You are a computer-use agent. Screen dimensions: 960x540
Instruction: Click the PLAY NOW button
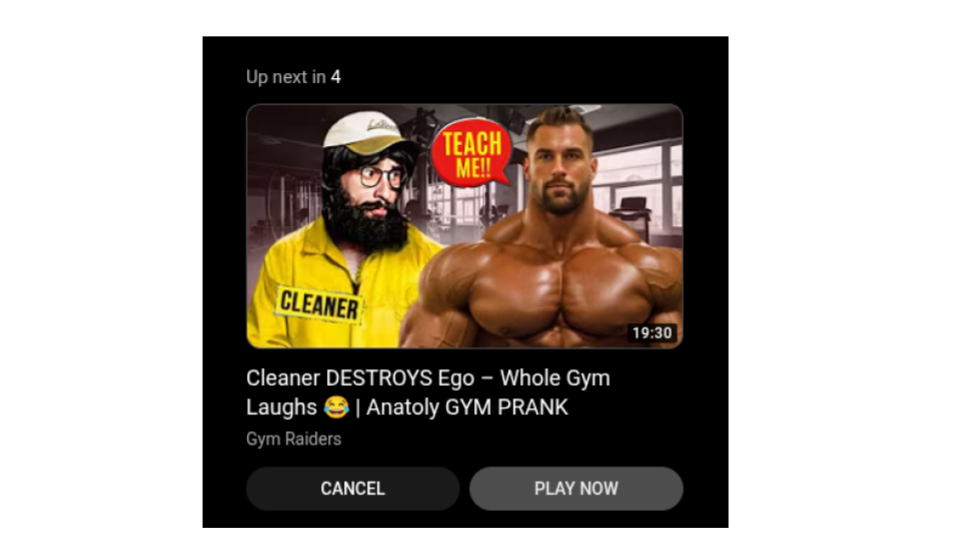576,489
